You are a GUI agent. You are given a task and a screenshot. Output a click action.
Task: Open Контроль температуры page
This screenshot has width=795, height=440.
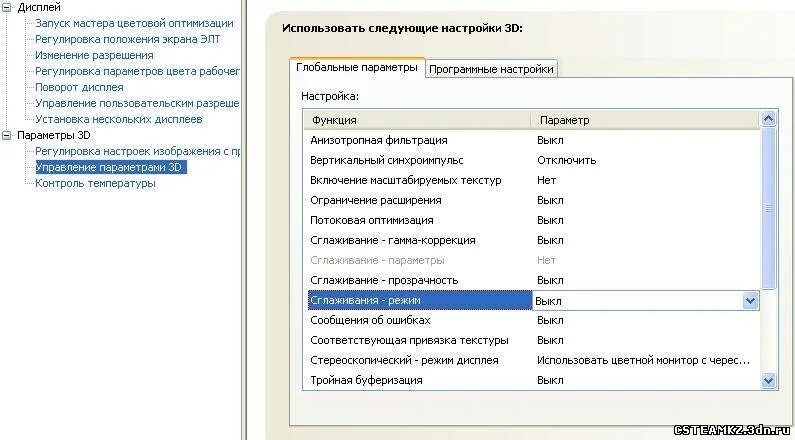point(95,183)
